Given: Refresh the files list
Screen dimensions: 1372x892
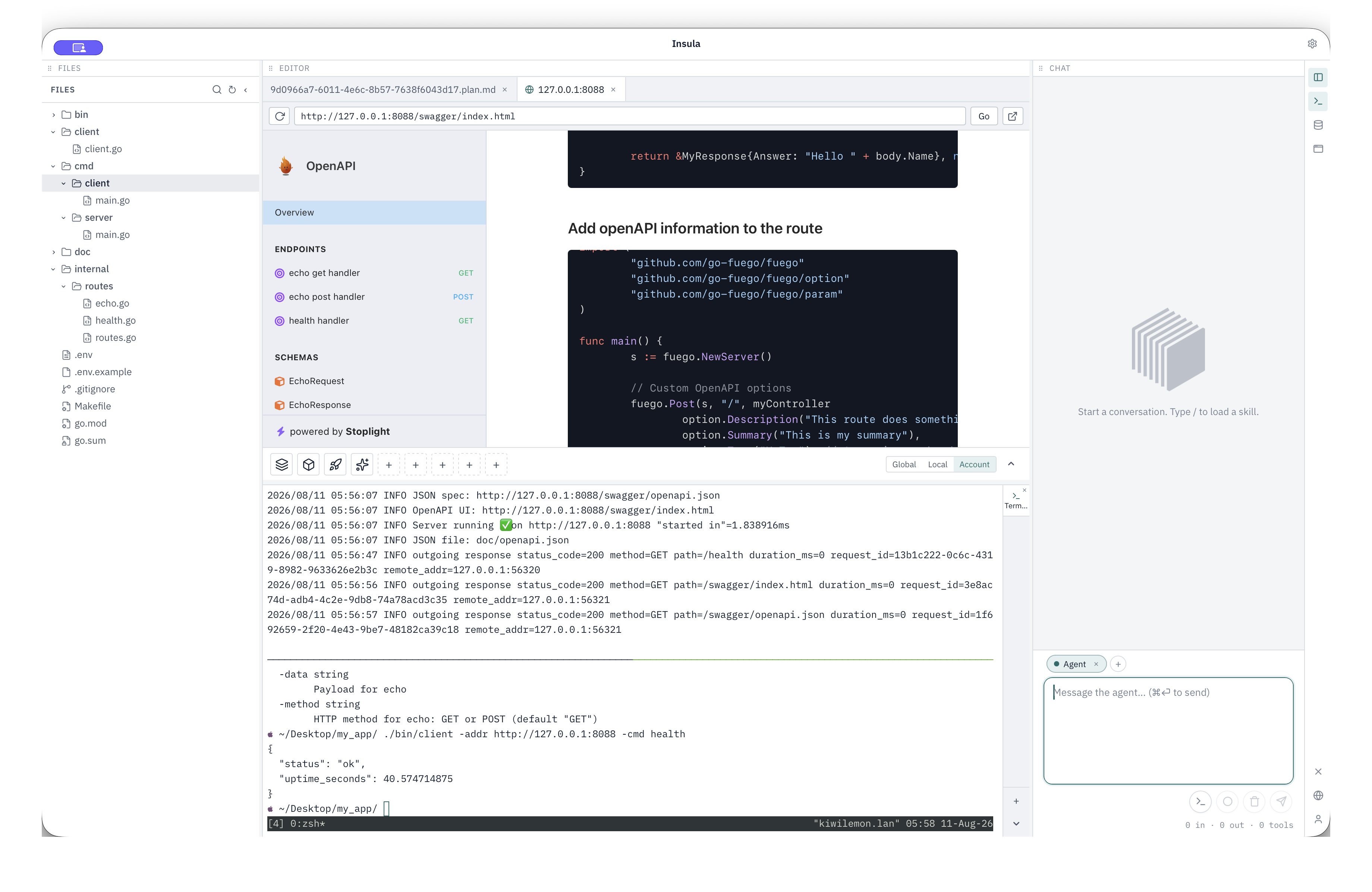Looking at the screenshot, I should [232, 89].
